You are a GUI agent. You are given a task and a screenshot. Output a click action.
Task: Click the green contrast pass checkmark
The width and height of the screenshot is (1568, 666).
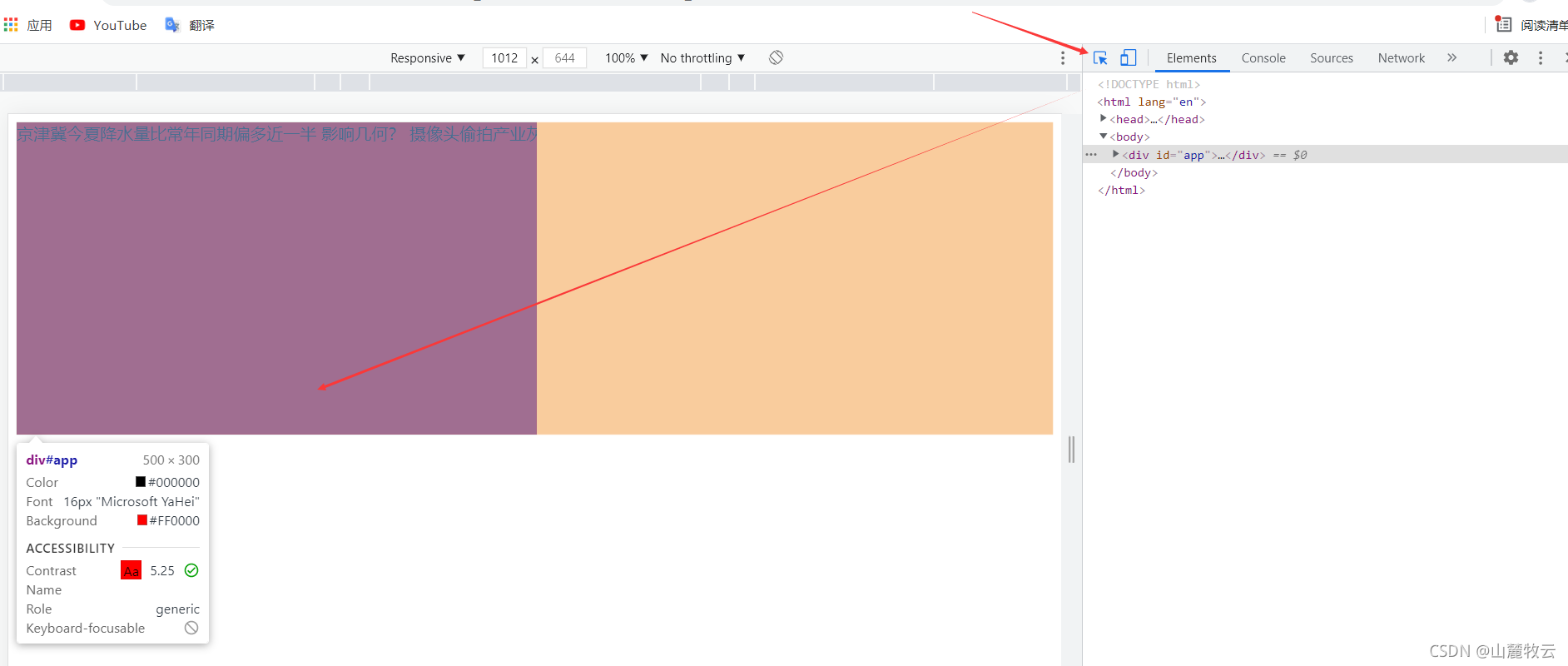pos(191,570)
